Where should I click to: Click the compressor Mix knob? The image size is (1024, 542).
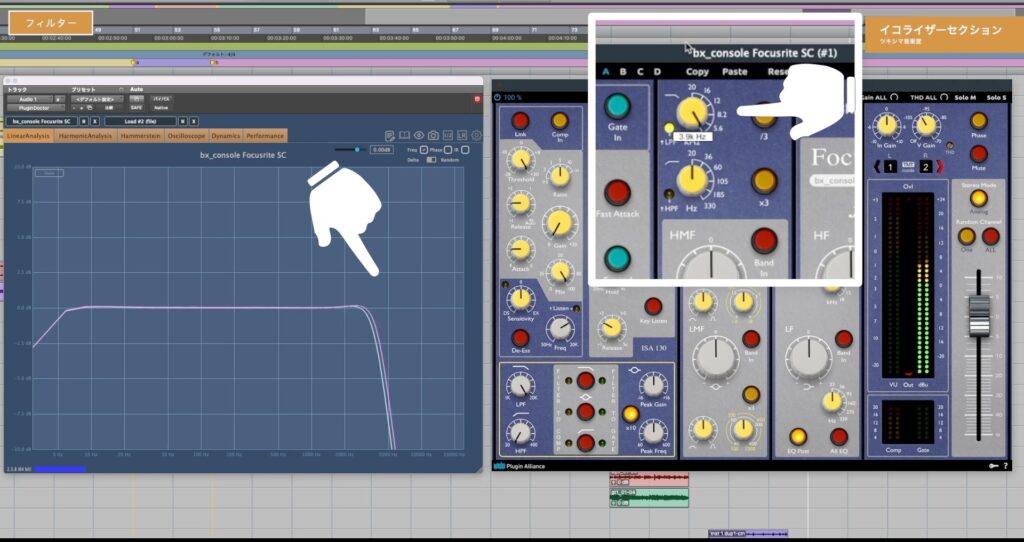559,272
